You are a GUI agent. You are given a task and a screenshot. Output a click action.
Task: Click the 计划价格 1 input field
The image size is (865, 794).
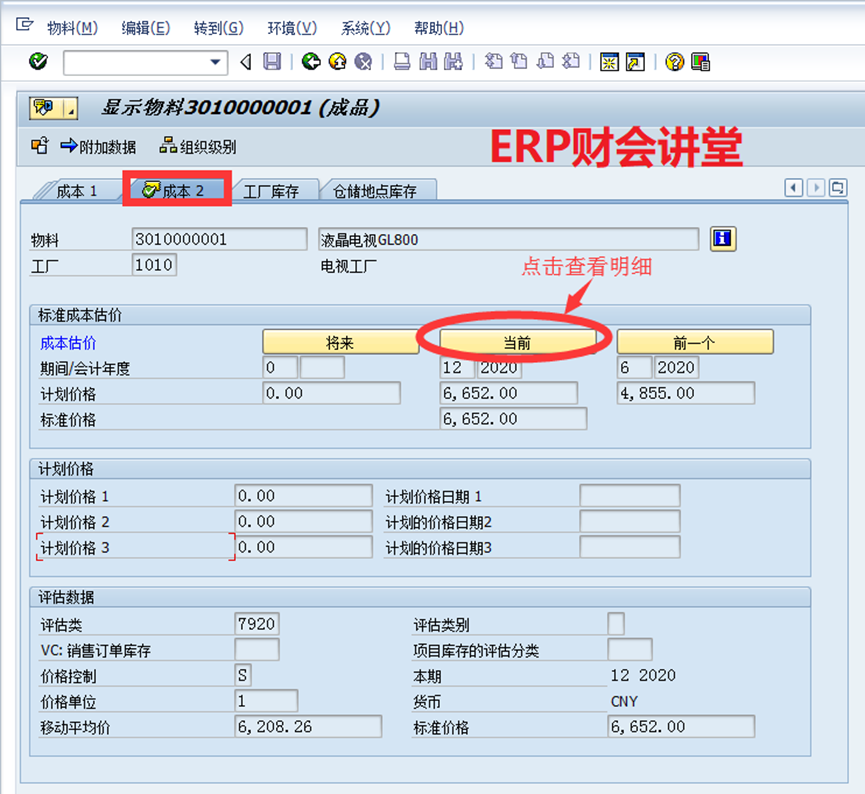(x=303, y=496)
